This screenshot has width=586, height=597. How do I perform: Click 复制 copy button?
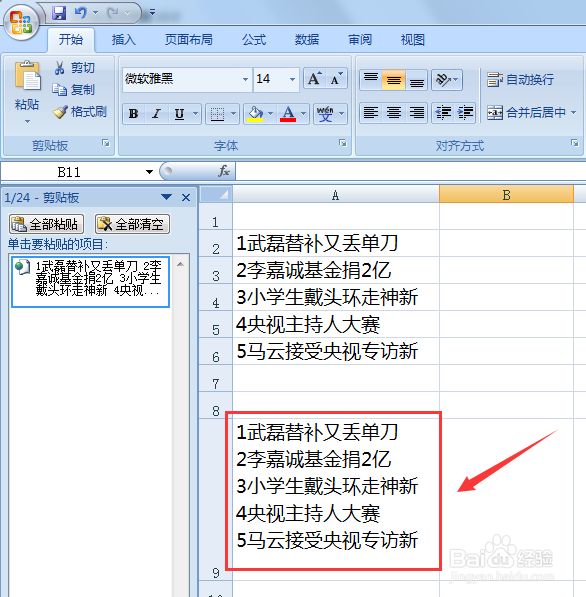click(x=74, y=90)
